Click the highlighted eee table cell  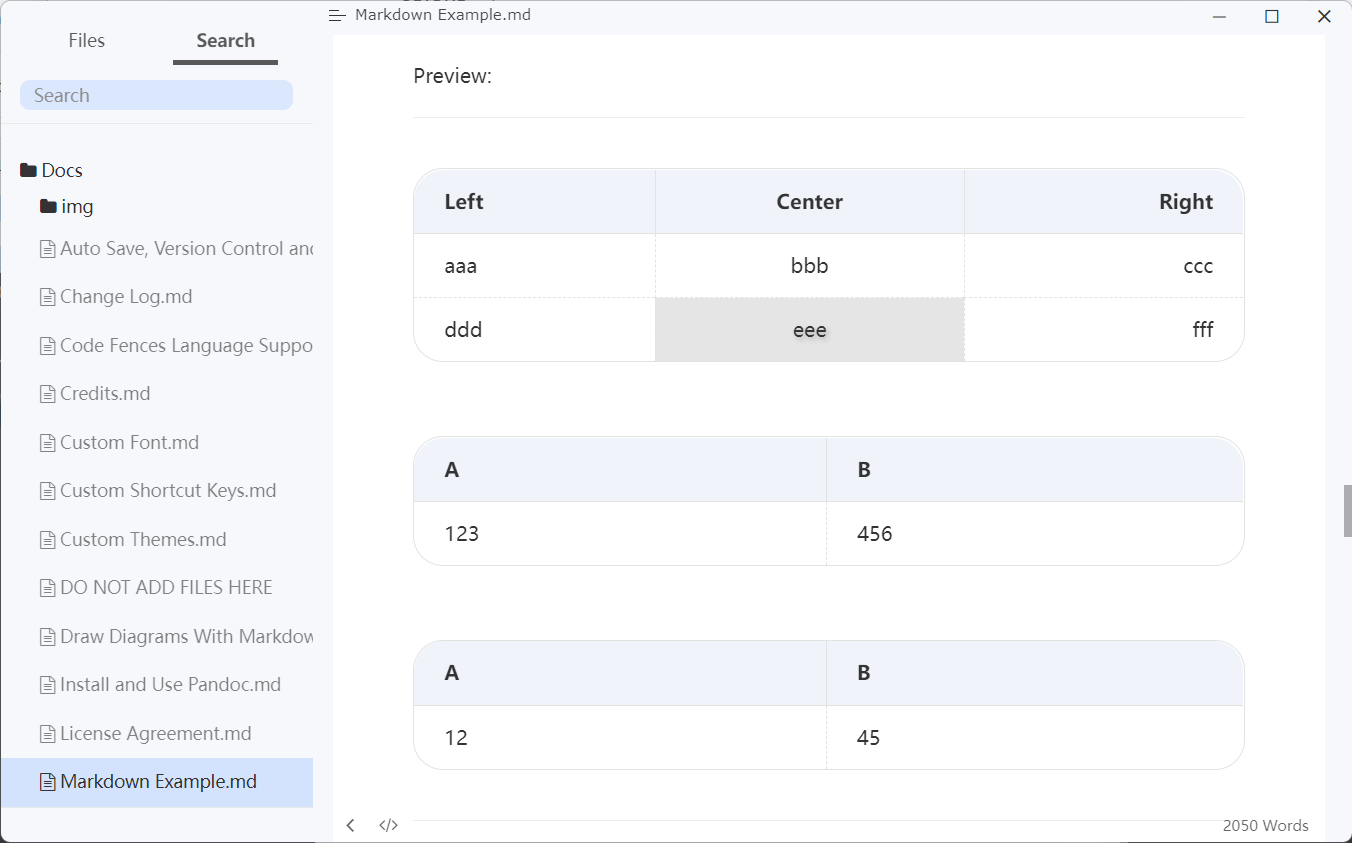click(x=810, y=329)
